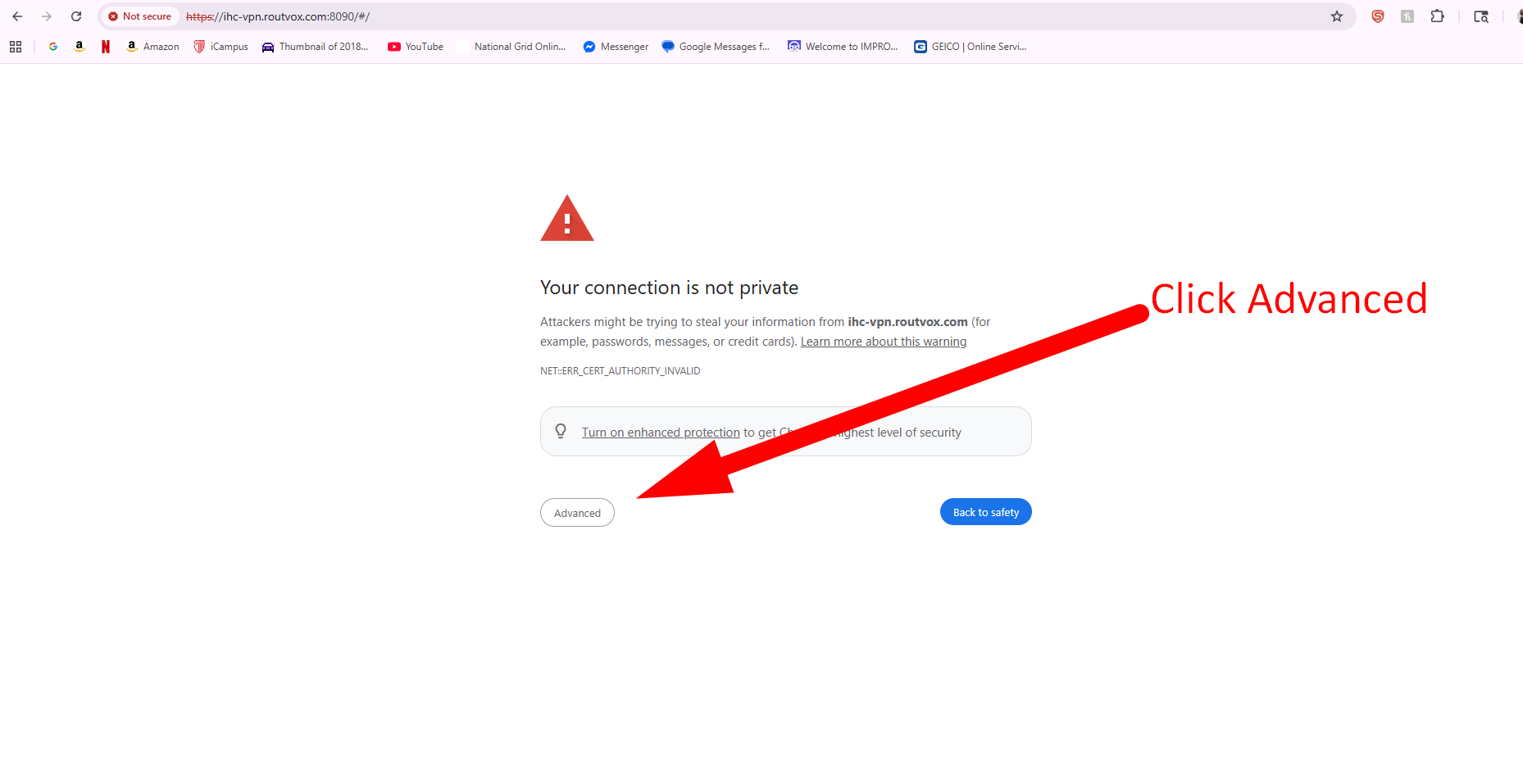Click the gray honey extension icon

click(1407, 16)
